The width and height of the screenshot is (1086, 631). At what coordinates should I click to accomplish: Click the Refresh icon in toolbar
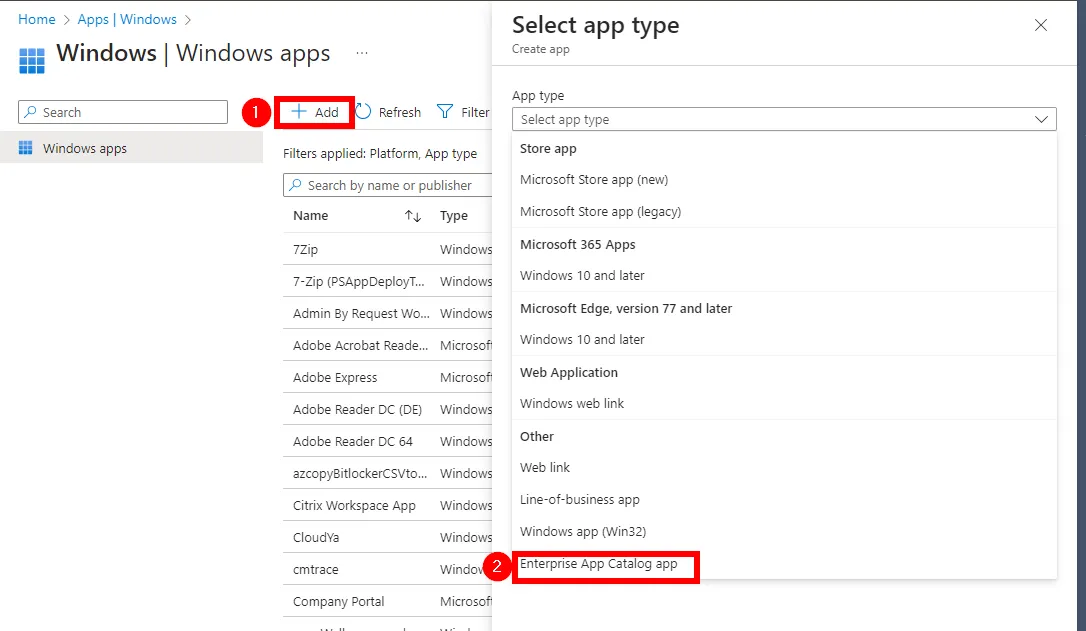(364, 112)
